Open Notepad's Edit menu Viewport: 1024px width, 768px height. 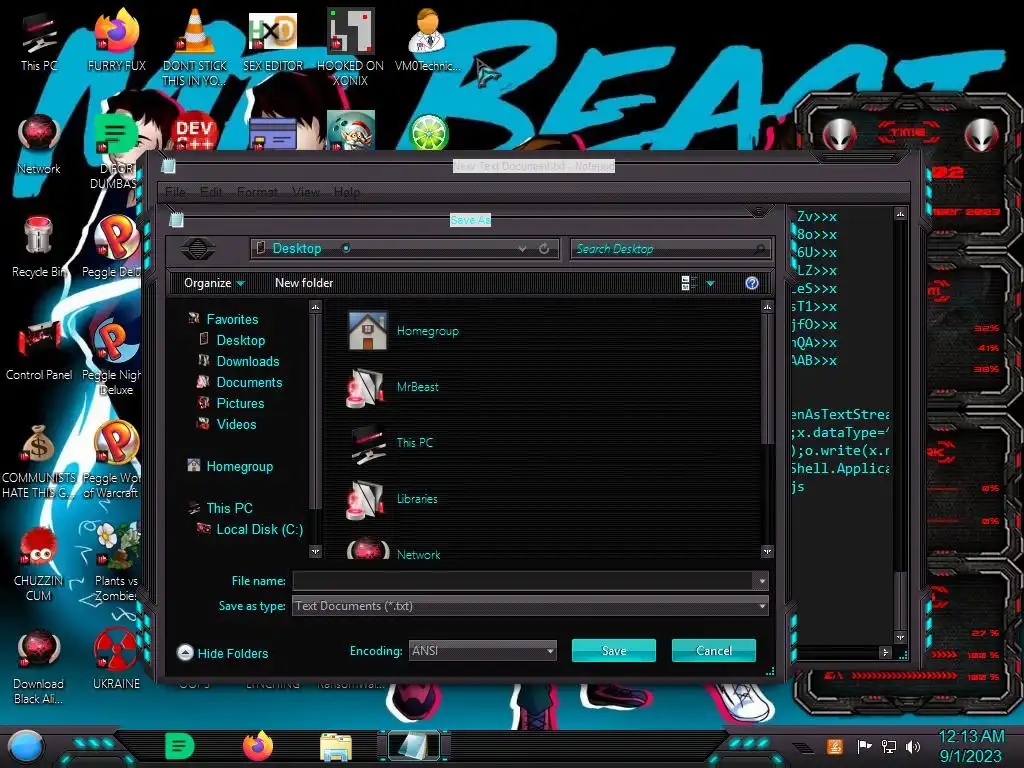pos(210,192)
